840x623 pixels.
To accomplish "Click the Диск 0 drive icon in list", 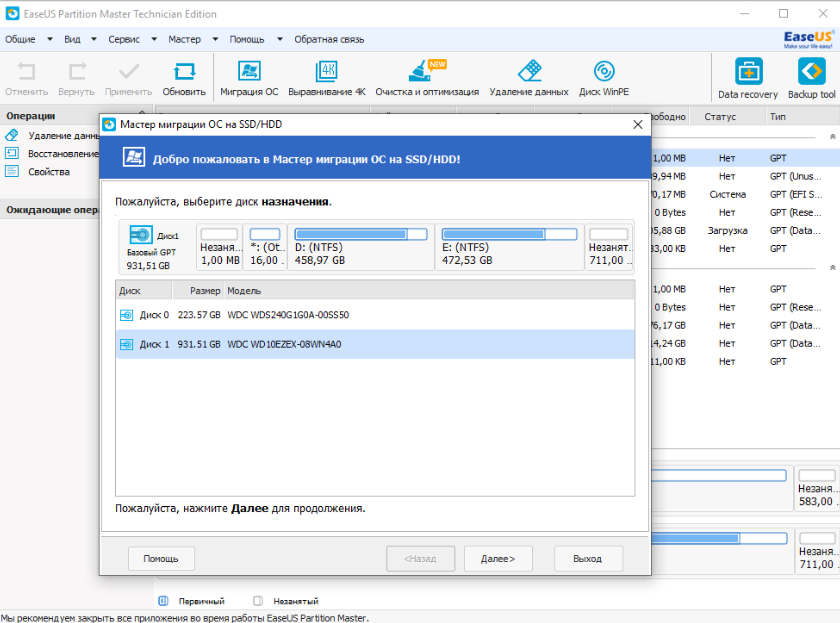I will pyautogui.click(x=126, y=315).
